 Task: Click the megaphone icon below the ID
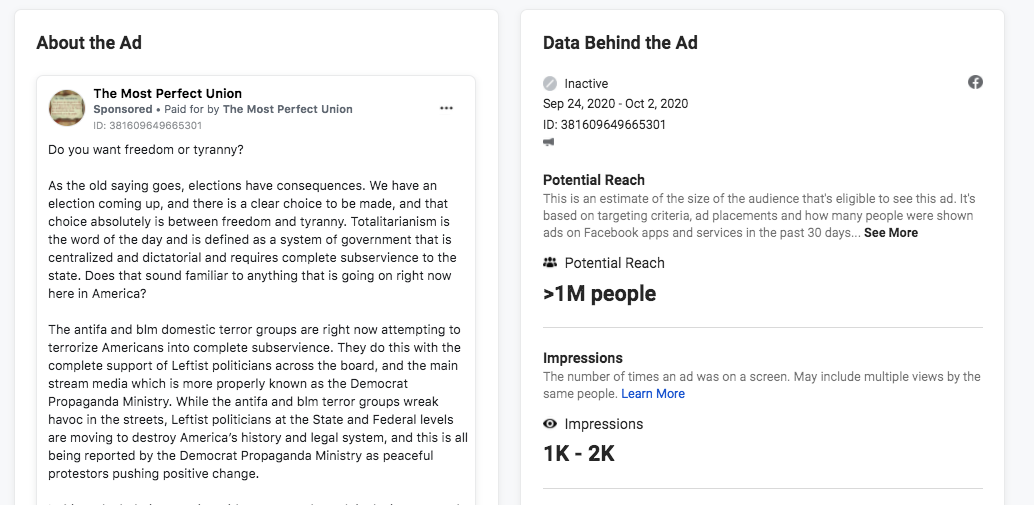coord(549,142)
